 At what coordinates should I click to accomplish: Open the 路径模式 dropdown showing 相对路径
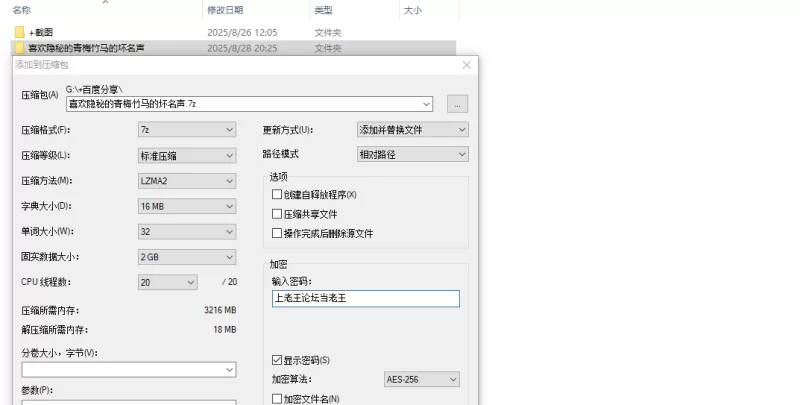point(412,154)
